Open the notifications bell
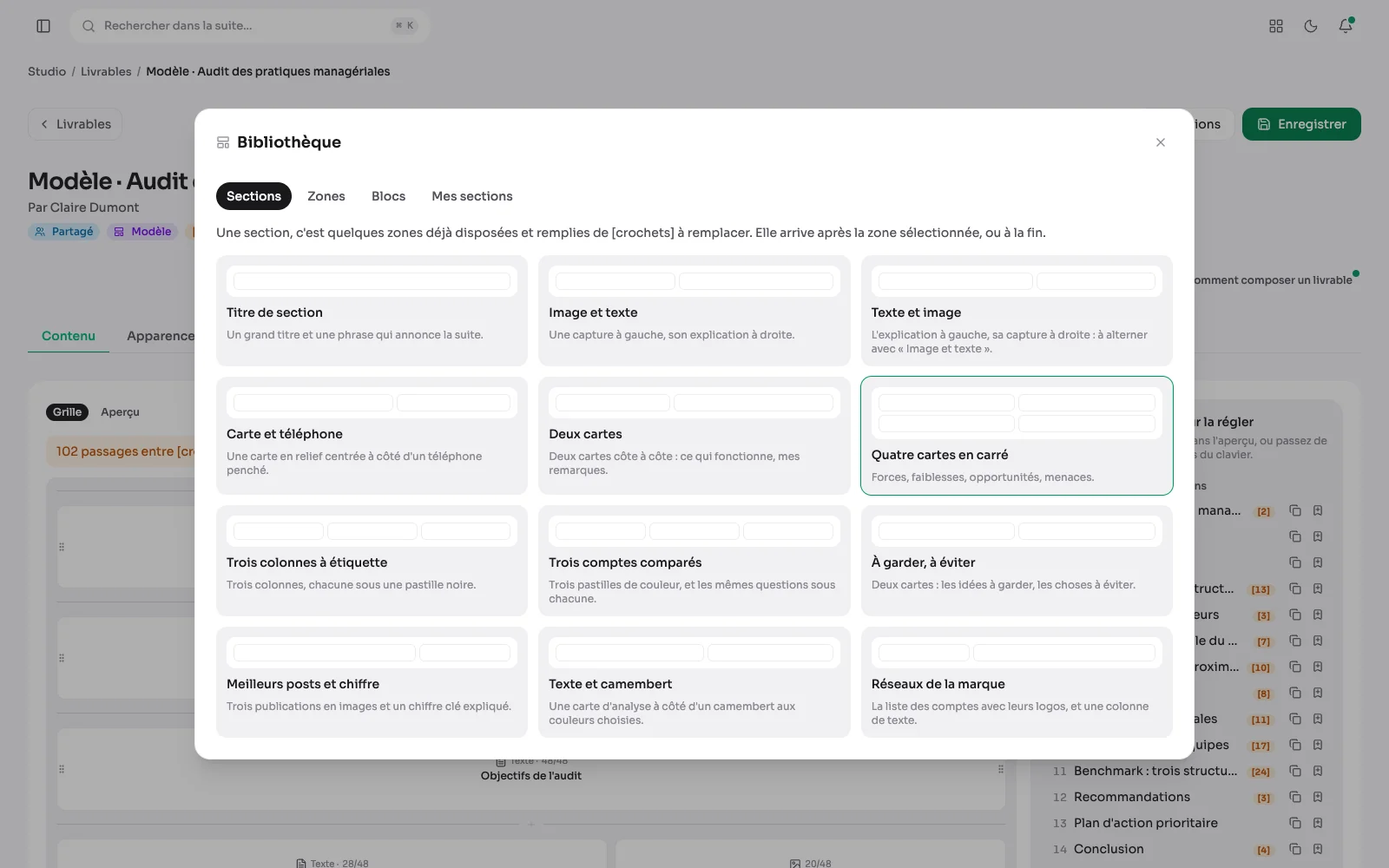This screenshot has height=868, width=1389. point(1346,26)
